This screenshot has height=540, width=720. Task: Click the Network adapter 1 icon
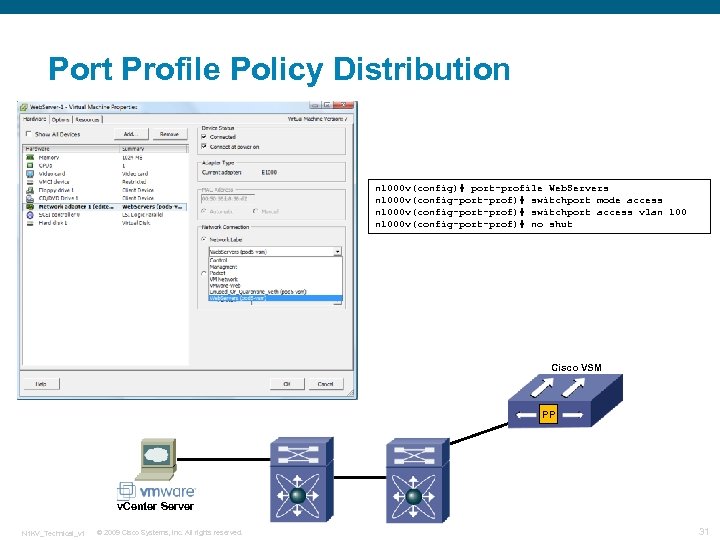(x=30, y=207)
